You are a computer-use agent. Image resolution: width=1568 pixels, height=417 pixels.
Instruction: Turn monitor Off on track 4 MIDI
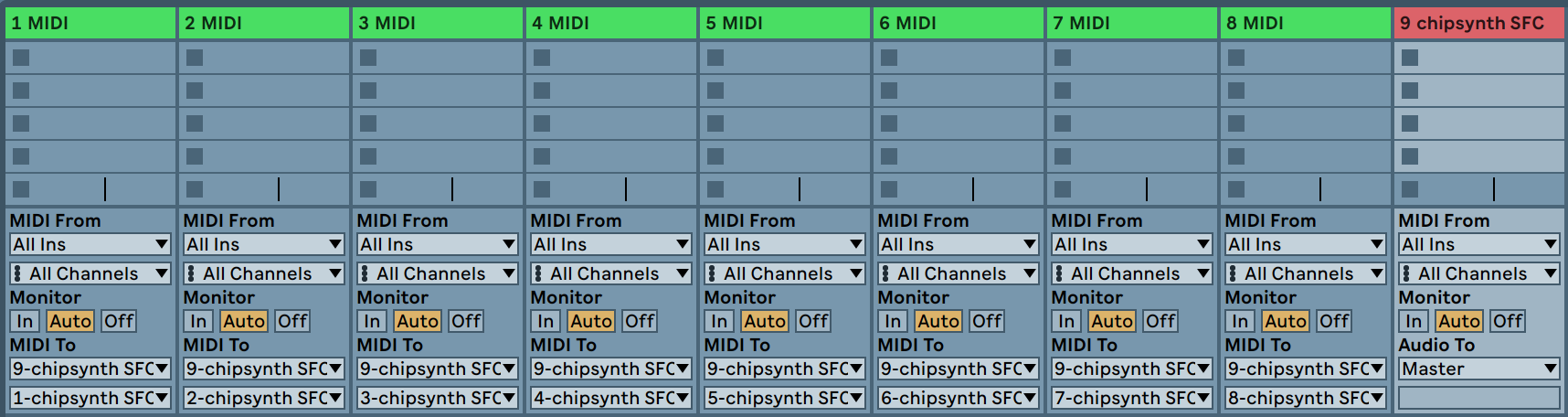tap(639, 321)
